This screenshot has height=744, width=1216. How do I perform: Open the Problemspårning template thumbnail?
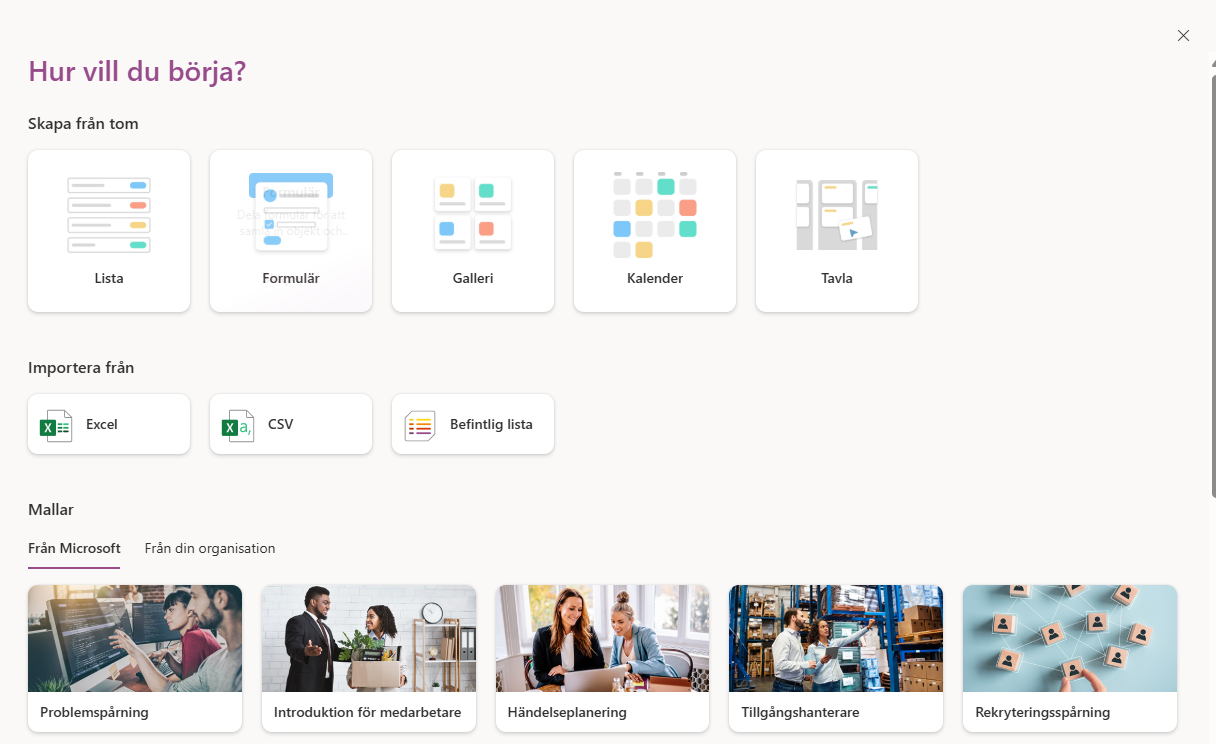click(135, 638)
